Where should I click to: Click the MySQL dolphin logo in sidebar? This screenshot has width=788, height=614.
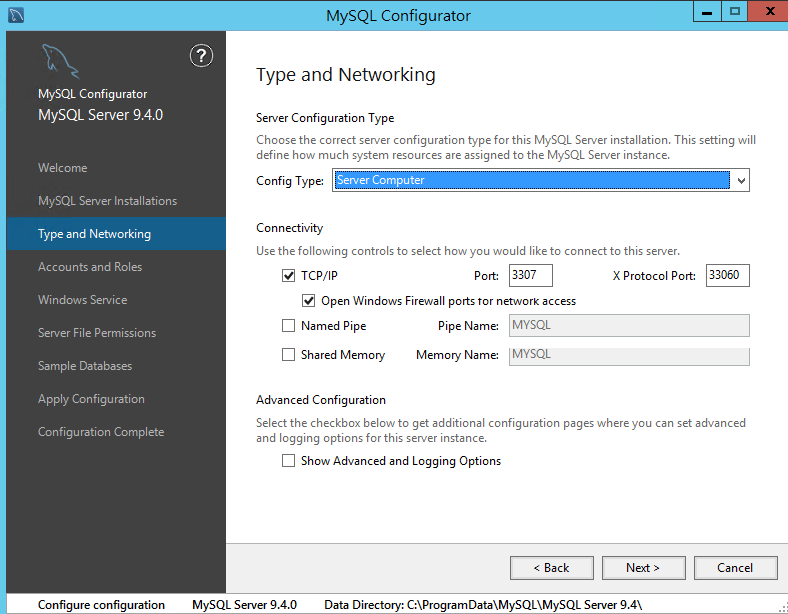click(60, 62)
